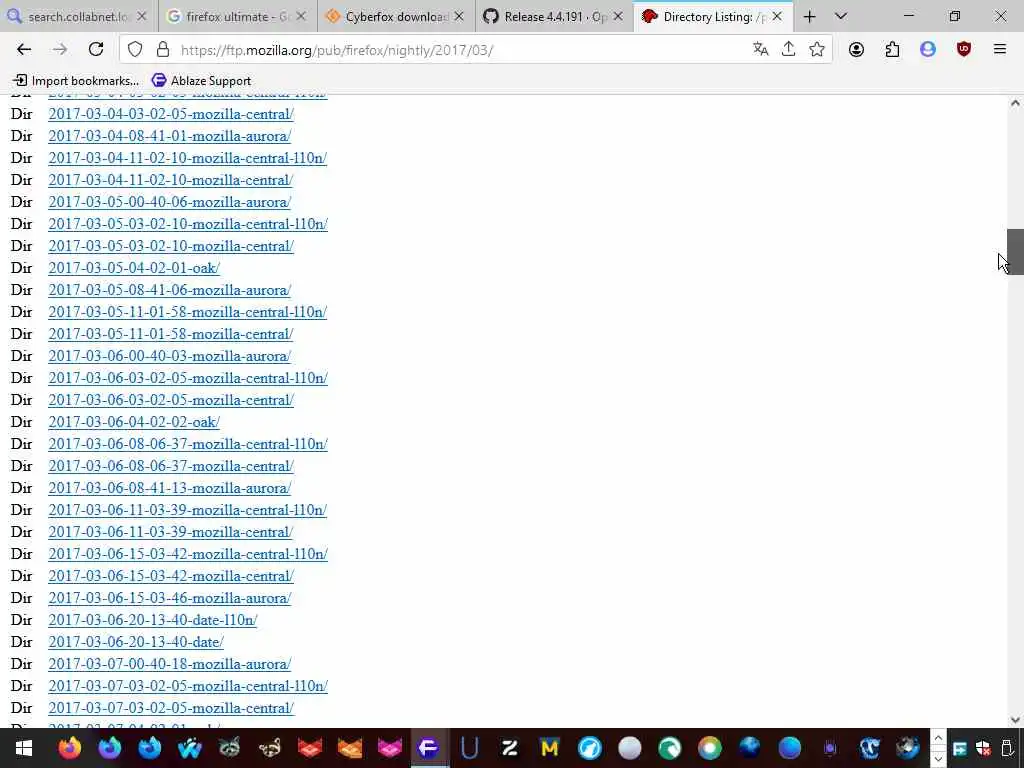Close the Cyberfox download tab
This screenshot has width=1024, height=768.
[x=459, y=17]
